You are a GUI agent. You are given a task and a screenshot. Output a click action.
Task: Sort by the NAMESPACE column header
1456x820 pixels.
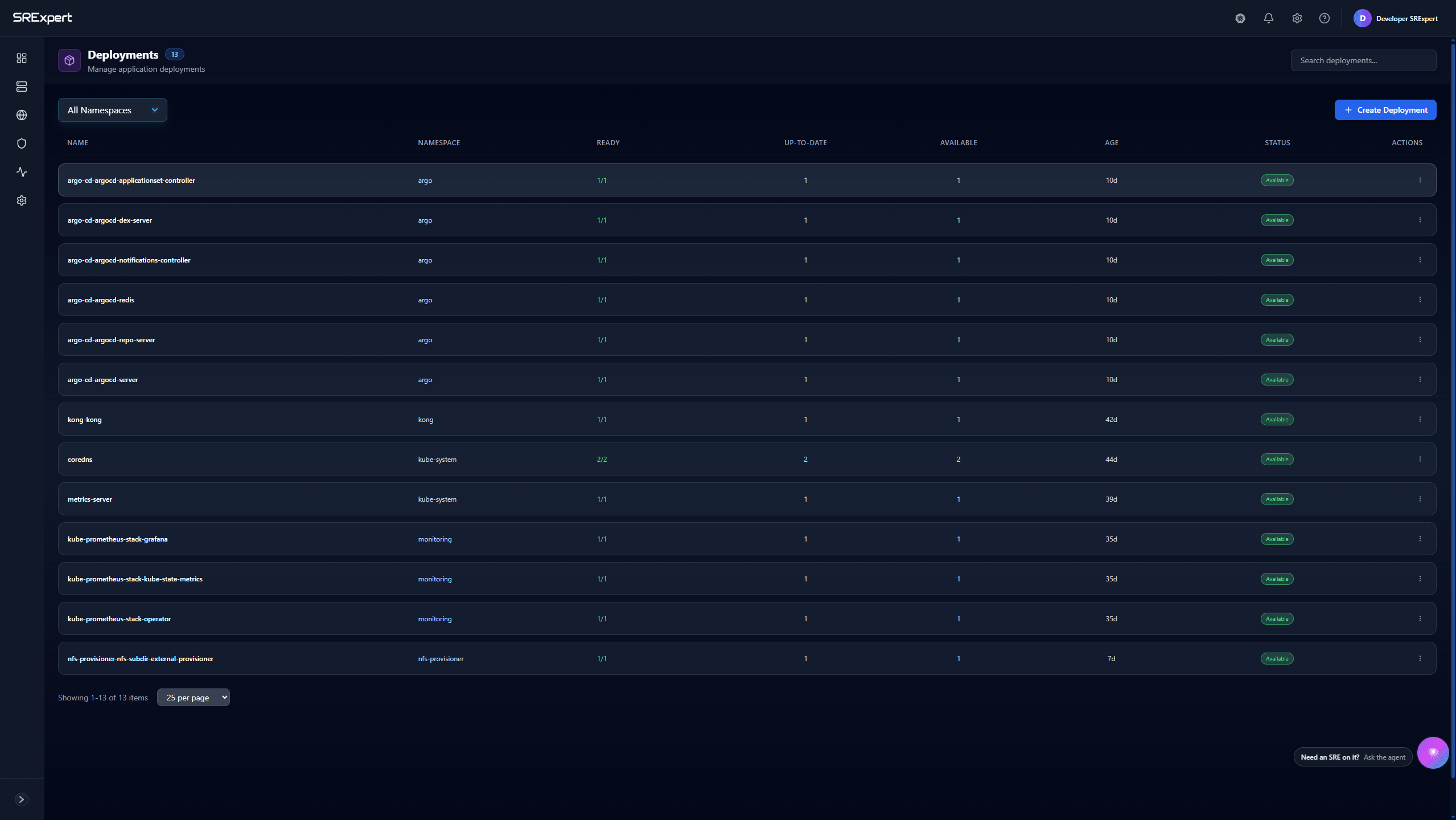(x=439, y=142)
